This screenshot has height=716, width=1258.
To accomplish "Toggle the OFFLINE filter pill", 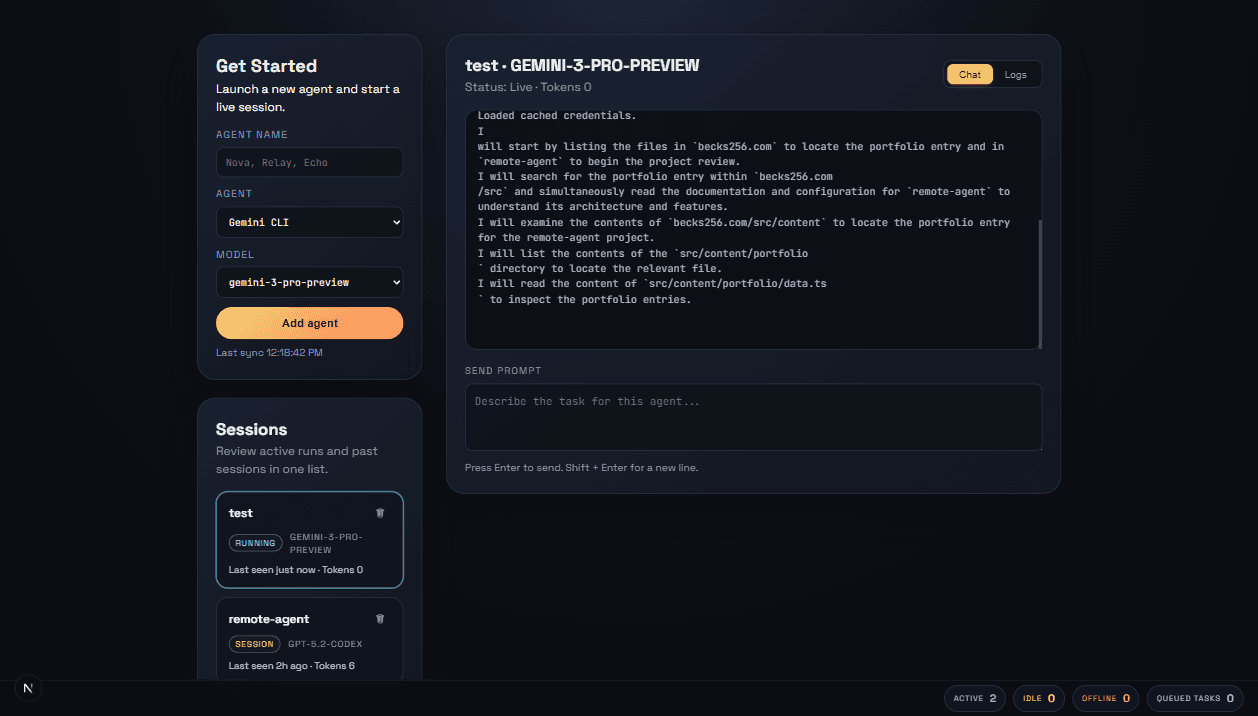I will tap(1105, 698).
